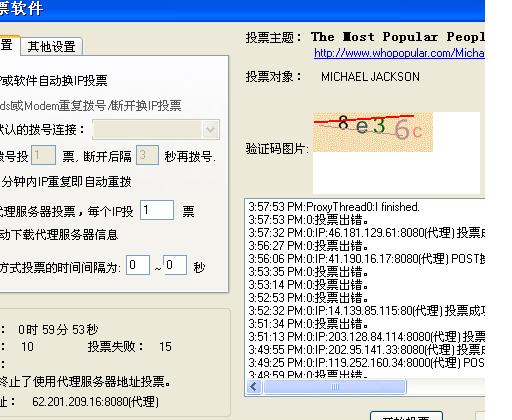Click the dropdown arrow of 拨号连接 combo box

pyautogui.click(x=210, y=129)
